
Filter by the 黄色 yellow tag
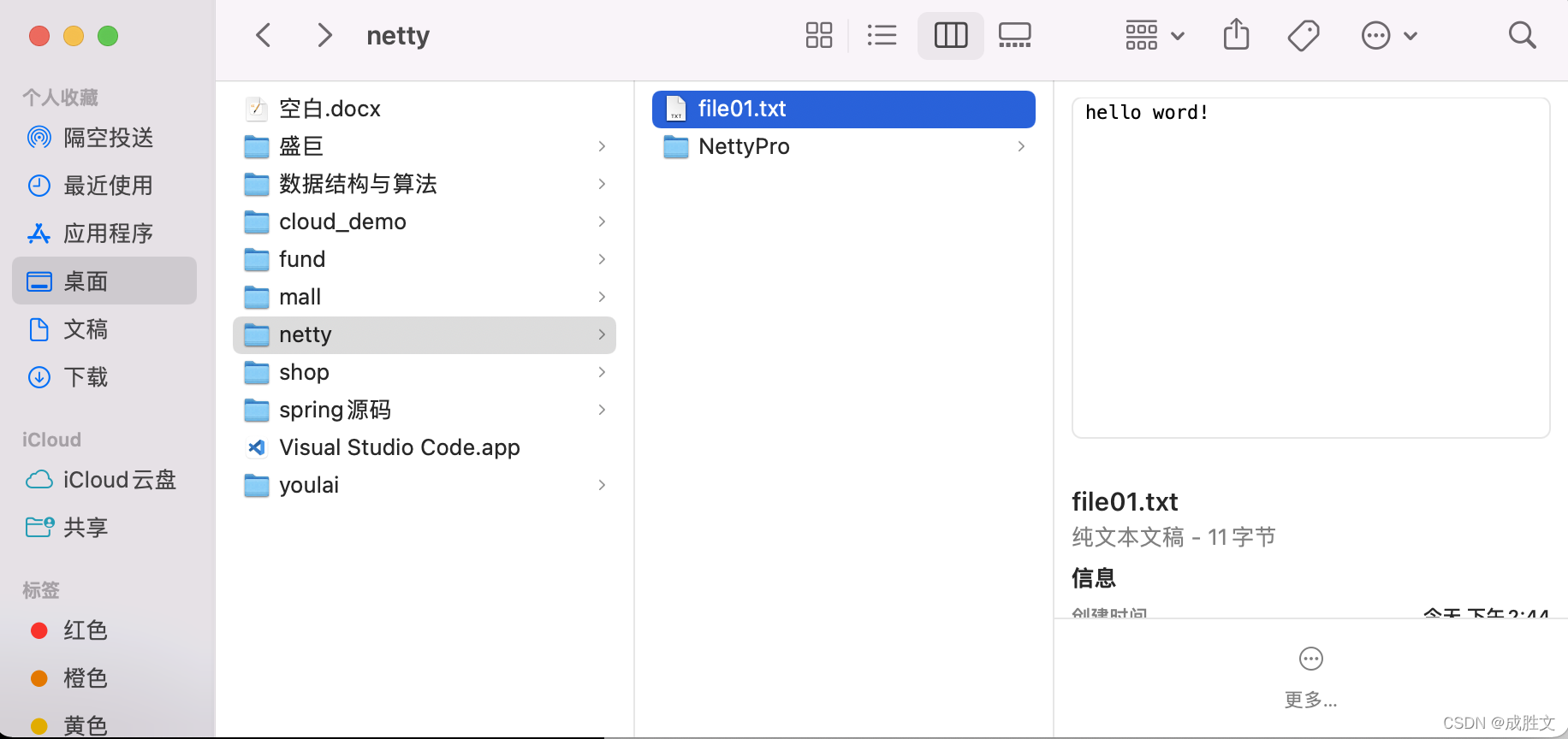tap(104, 725)
